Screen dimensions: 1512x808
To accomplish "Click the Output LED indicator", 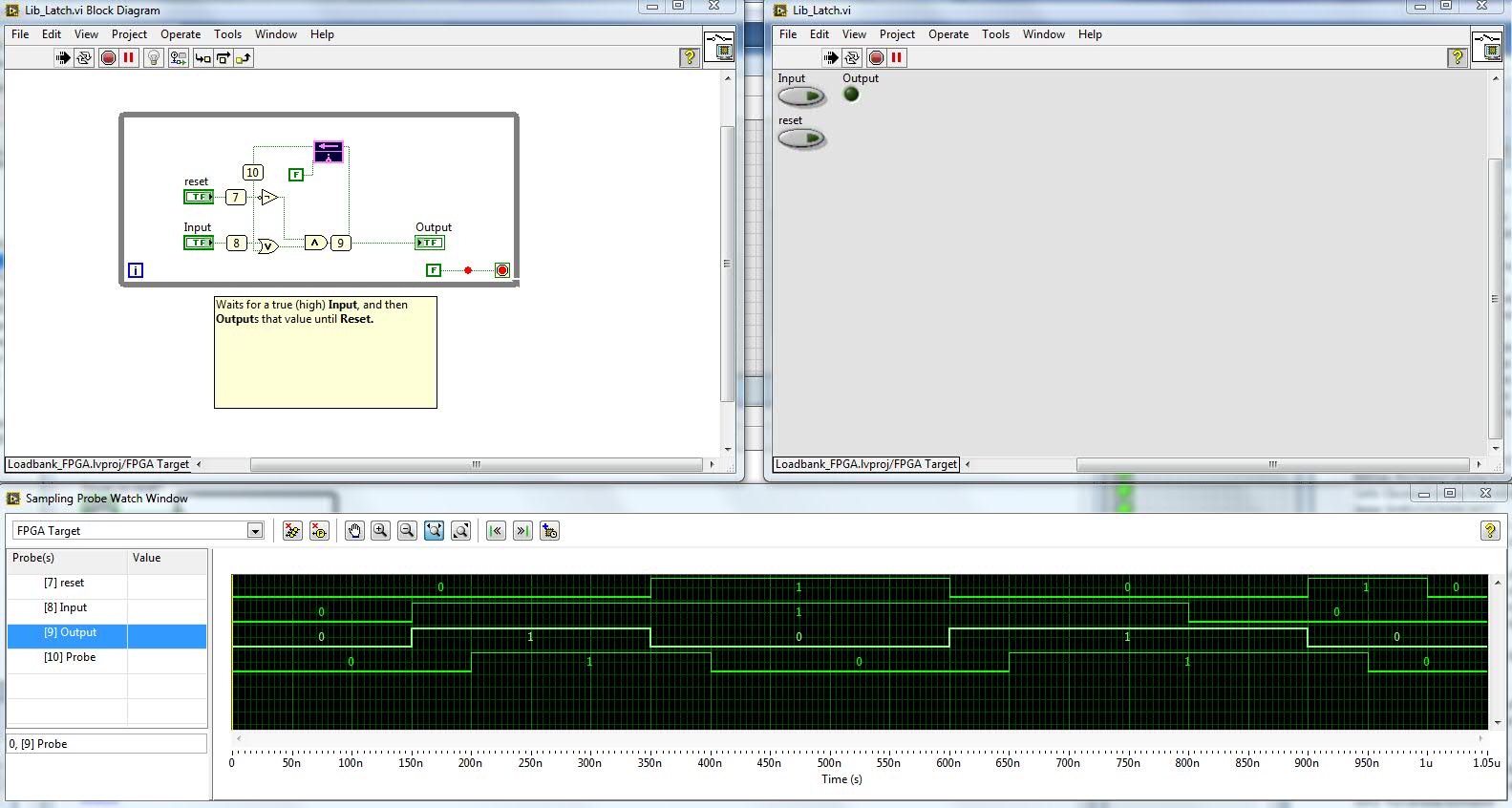I will pyautogui.click(x=851, y=95).
